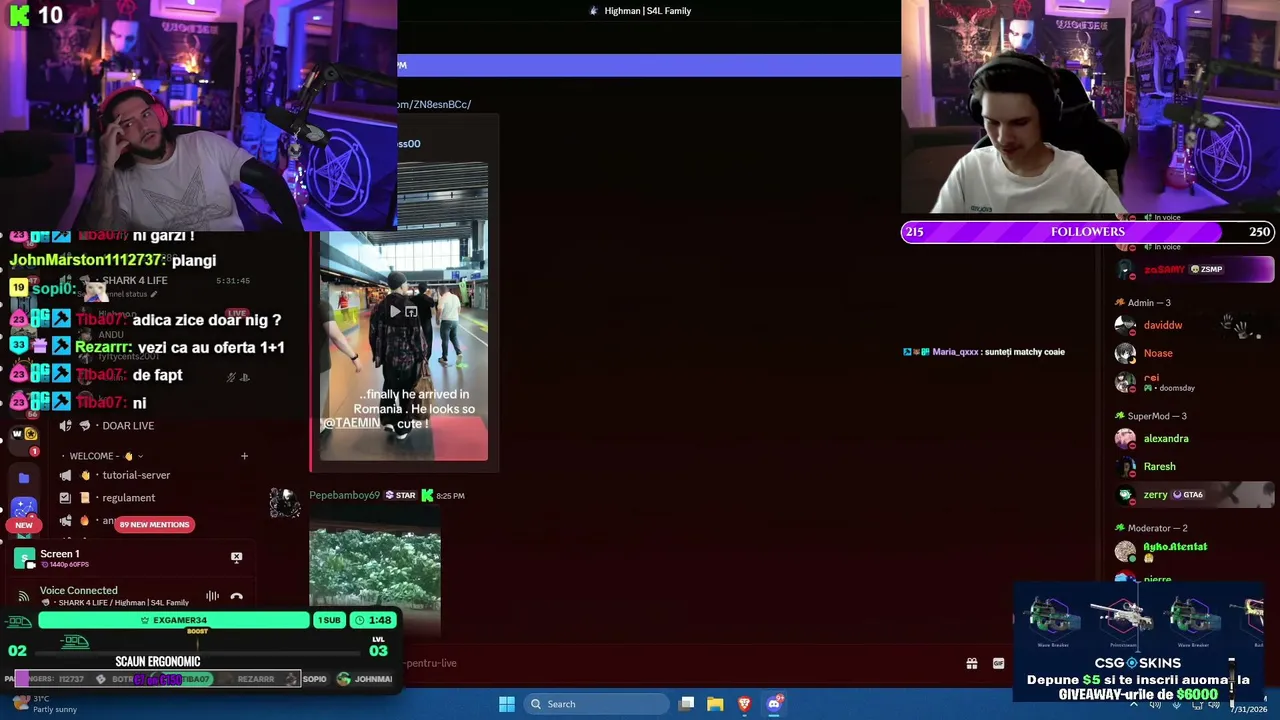Click the Followers goal progress bar

(1088, 232)
